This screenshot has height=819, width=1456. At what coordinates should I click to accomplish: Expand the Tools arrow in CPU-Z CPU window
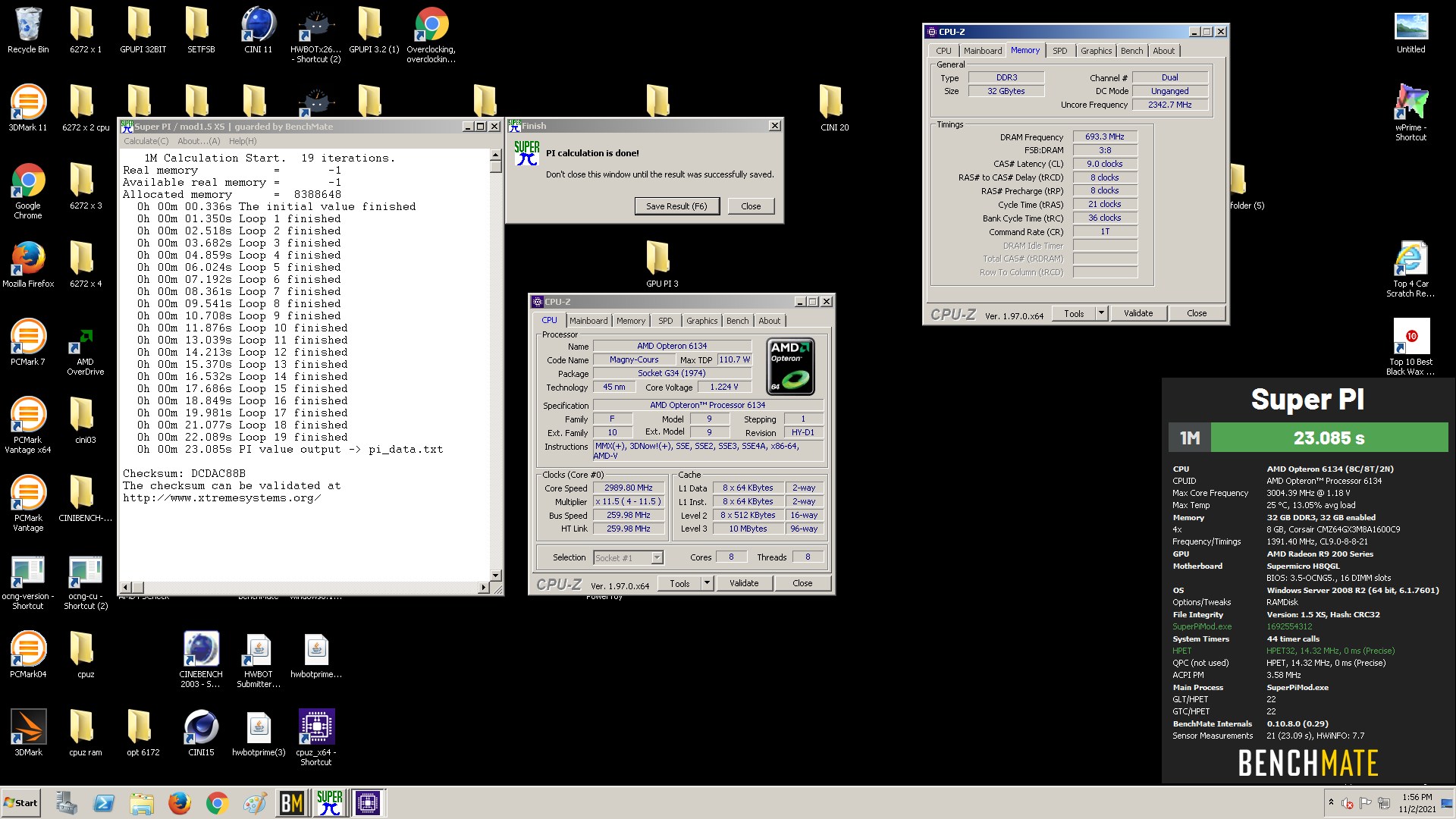click(x=707, y=583)
